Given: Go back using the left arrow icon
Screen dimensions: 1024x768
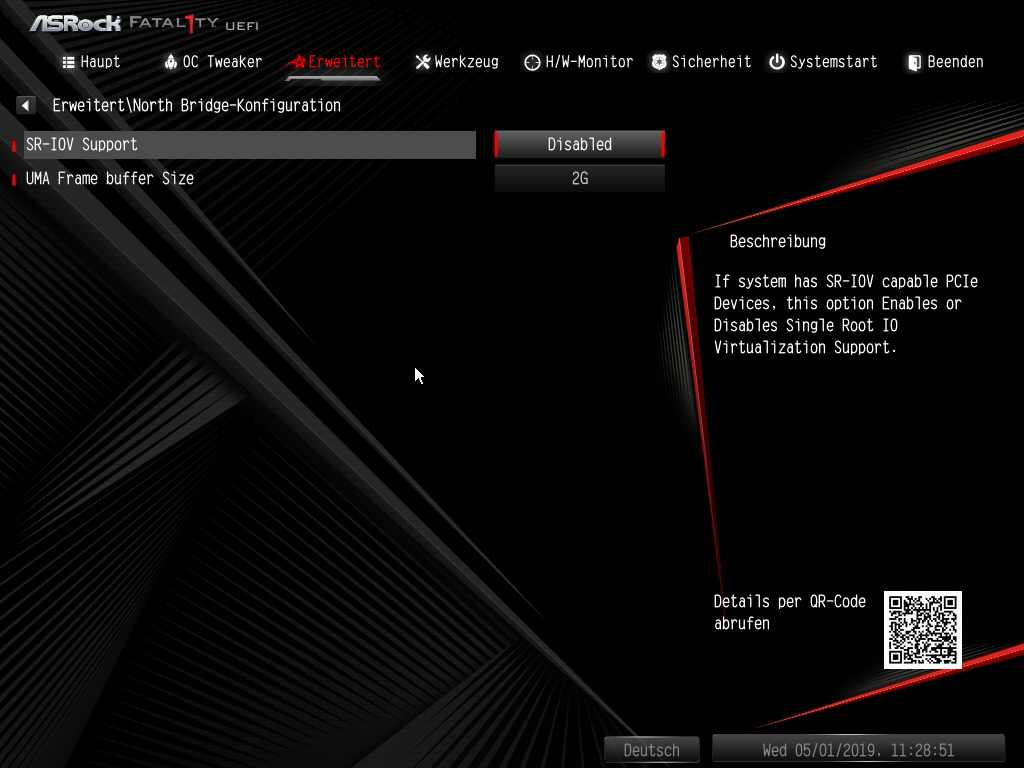Looking at the screenshot, I should pyautogui.click(x=25, y=105).
